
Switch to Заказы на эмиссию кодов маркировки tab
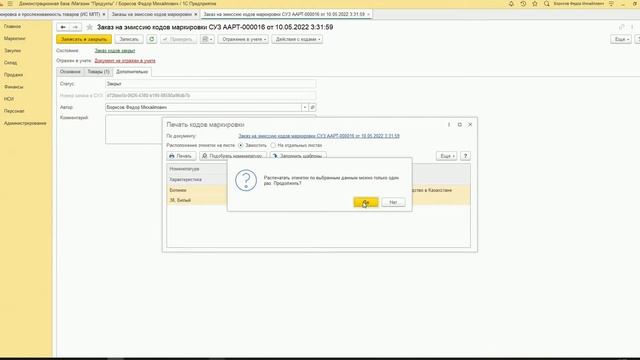(x=151, y=14)
